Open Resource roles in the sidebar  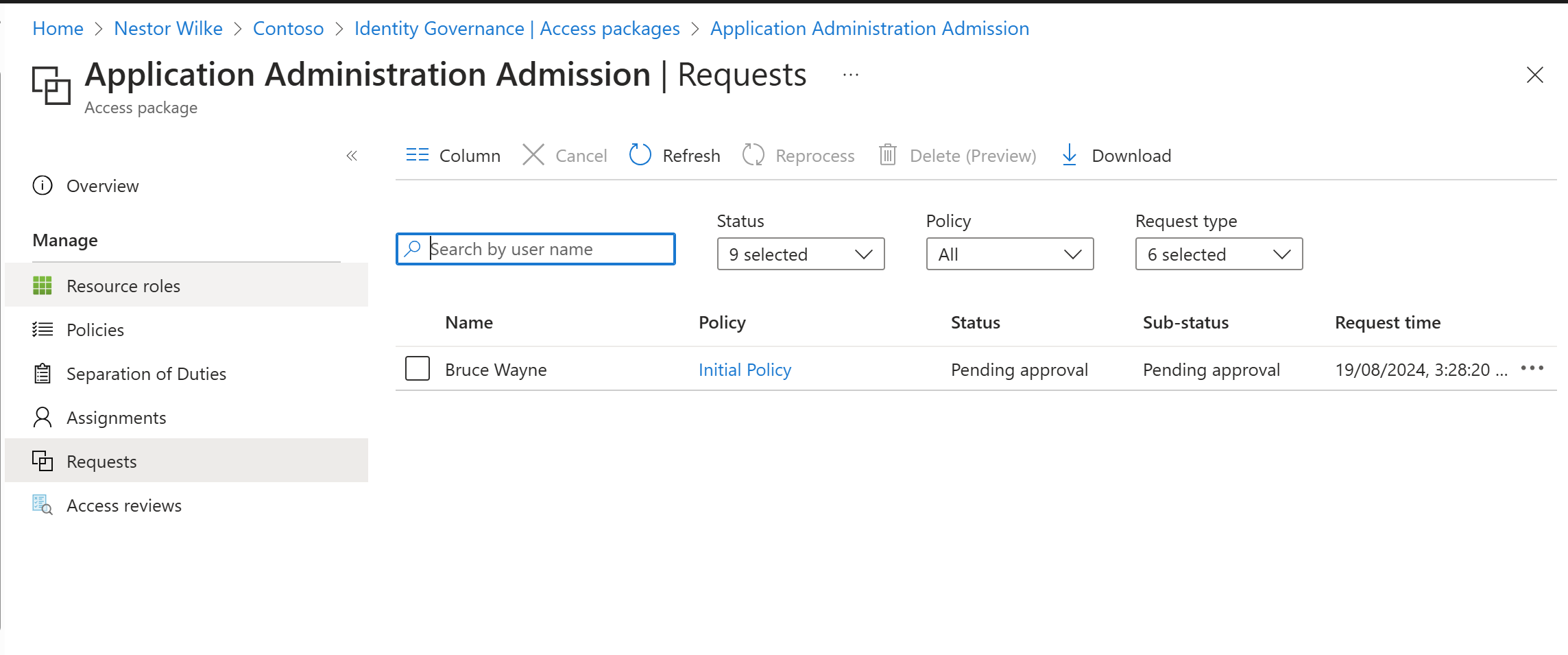123,286
